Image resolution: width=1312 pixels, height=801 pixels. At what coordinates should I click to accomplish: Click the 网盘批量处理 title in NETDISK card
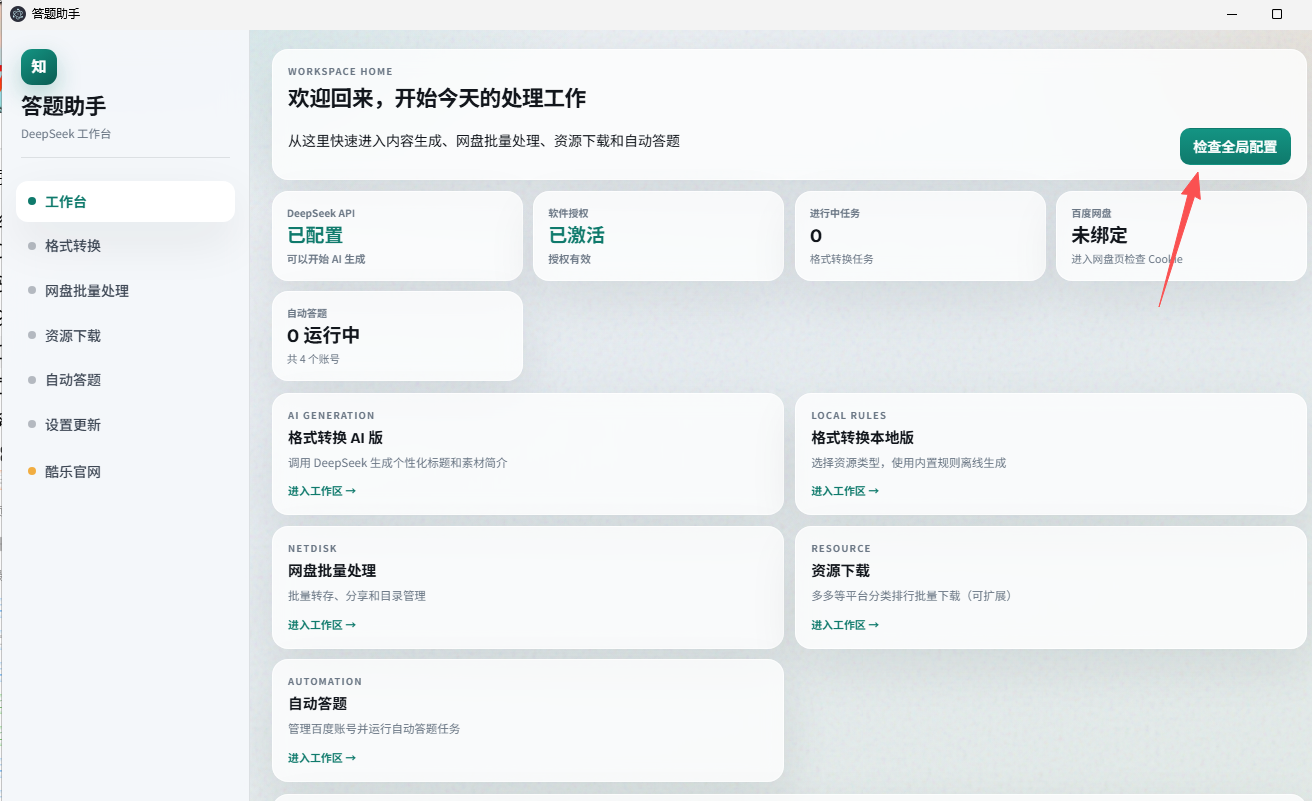coord(332,571)
